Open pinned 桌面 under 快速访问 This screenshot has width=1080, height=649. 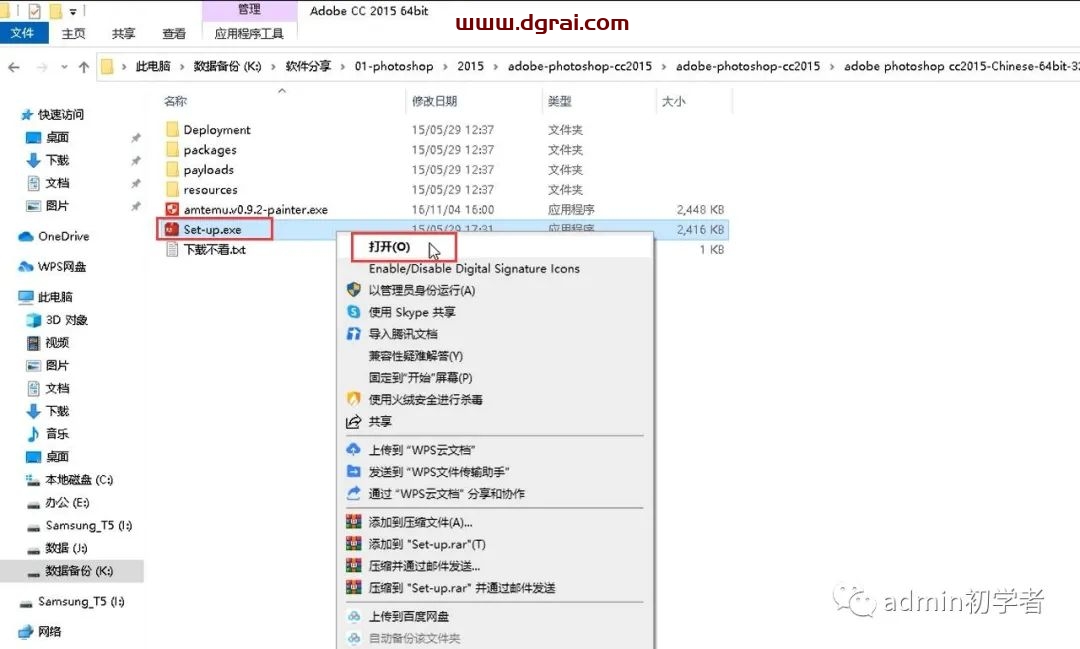[x=56, y=137]
